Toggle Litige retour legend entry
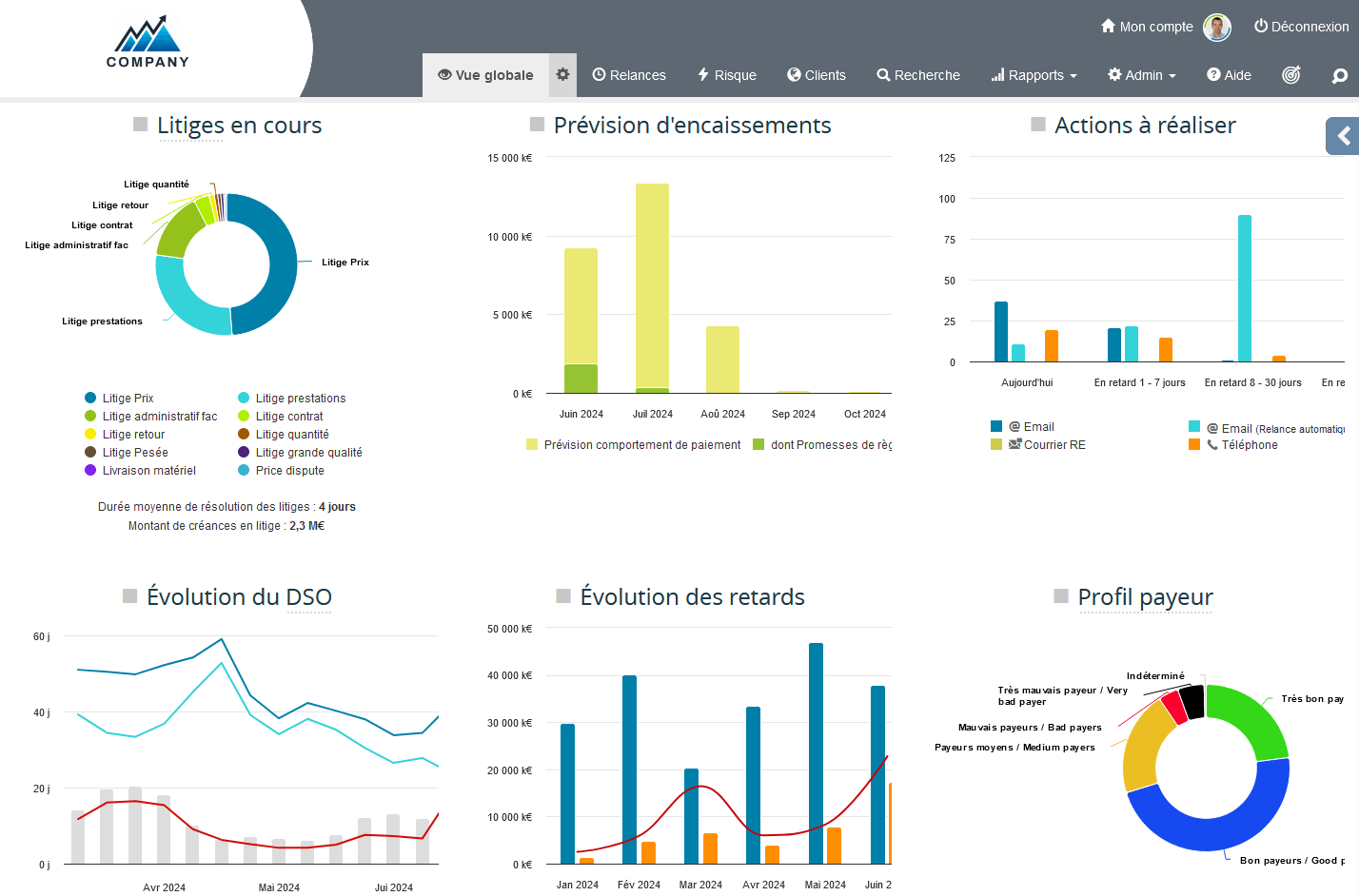 125,435
